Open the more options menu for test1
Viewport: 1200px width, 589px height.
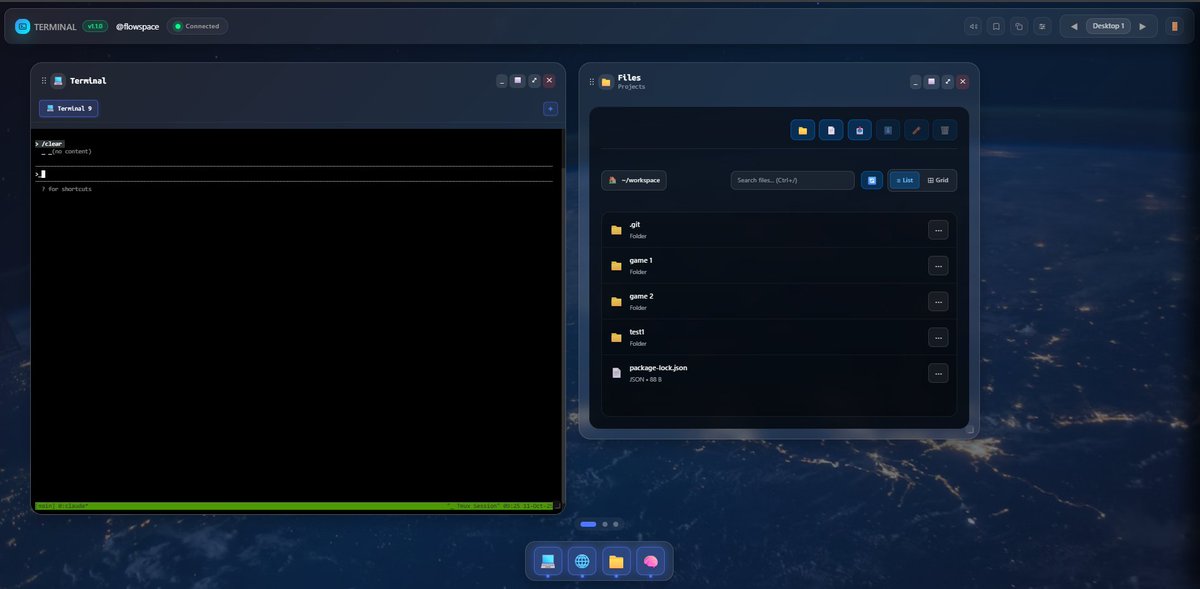[x=938, y=337]
